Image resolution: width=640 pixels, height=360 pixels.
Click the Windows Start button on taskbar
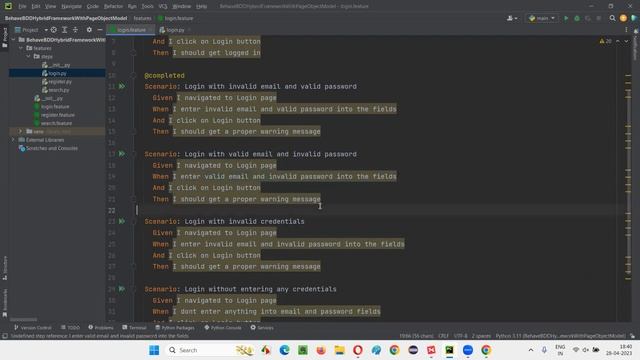tap(154, 350)
